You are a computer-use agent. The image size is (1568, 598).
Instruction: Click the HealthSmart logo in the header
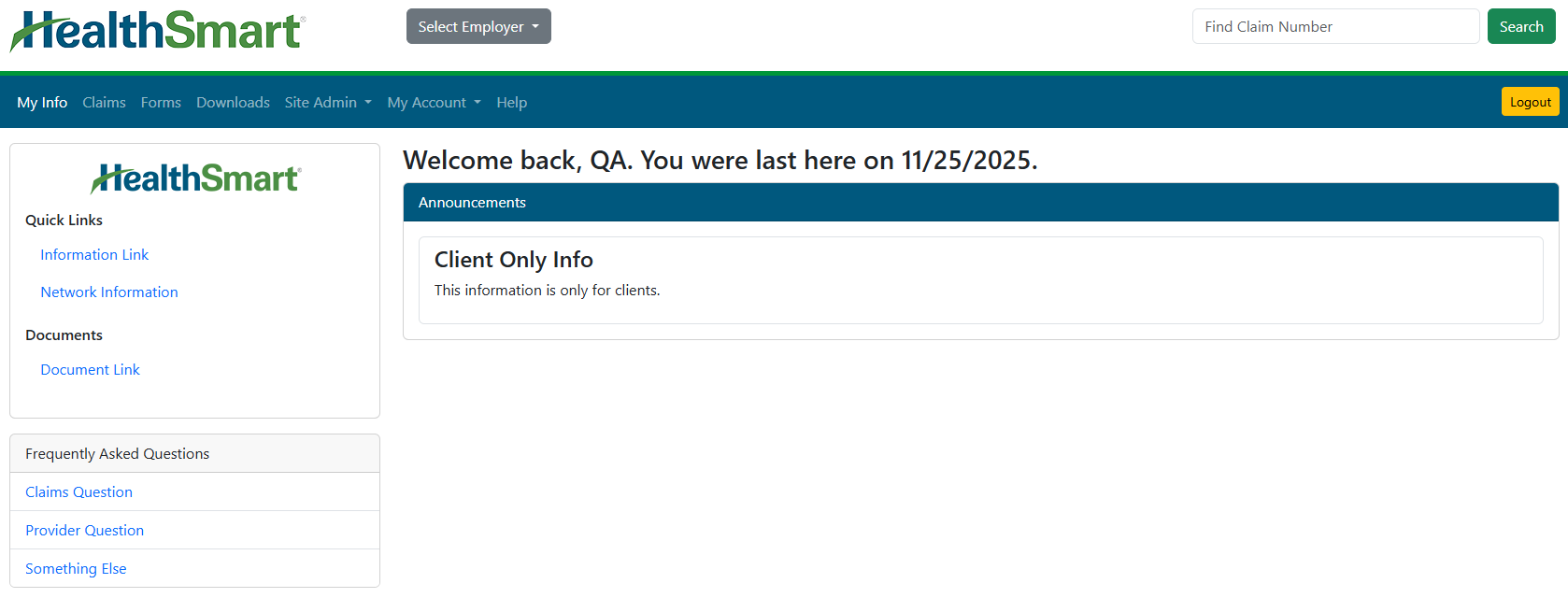click(x=157, y=31)
